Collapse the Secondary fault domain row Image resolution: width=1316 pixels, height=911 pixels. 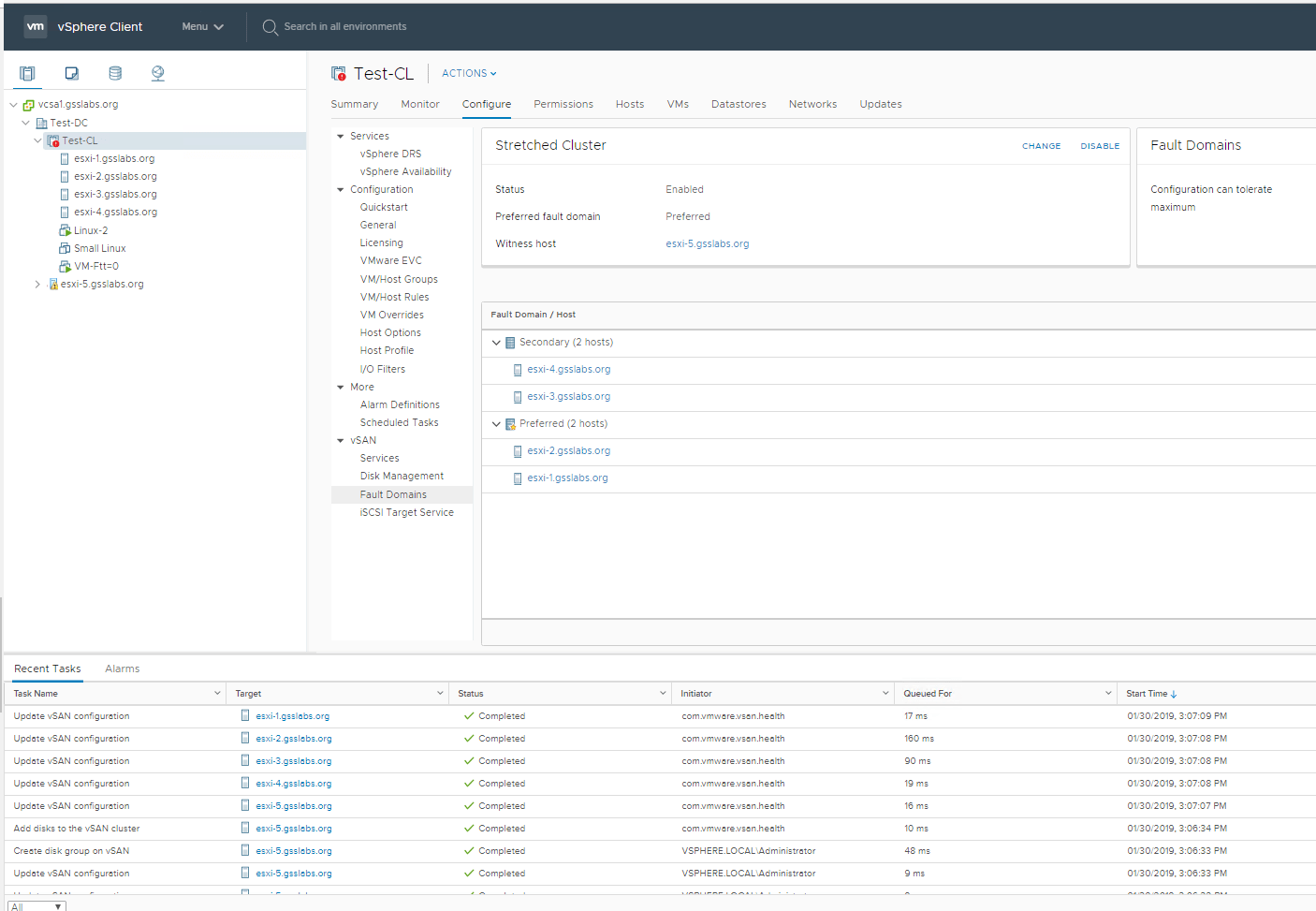pos(496,343)
